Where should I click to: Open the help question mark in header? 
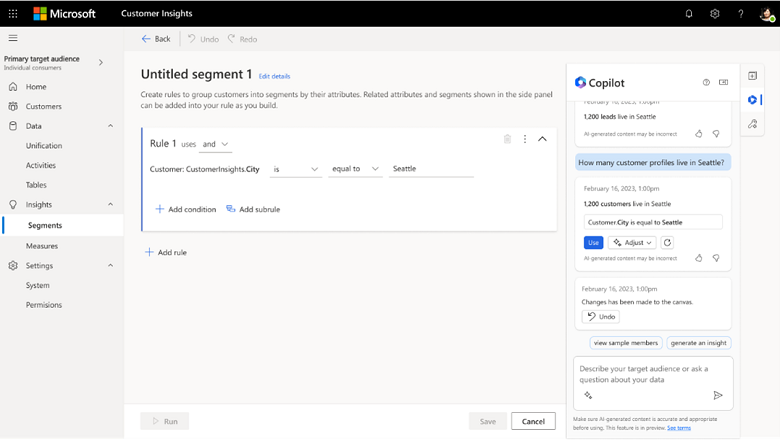click(741, 13)
